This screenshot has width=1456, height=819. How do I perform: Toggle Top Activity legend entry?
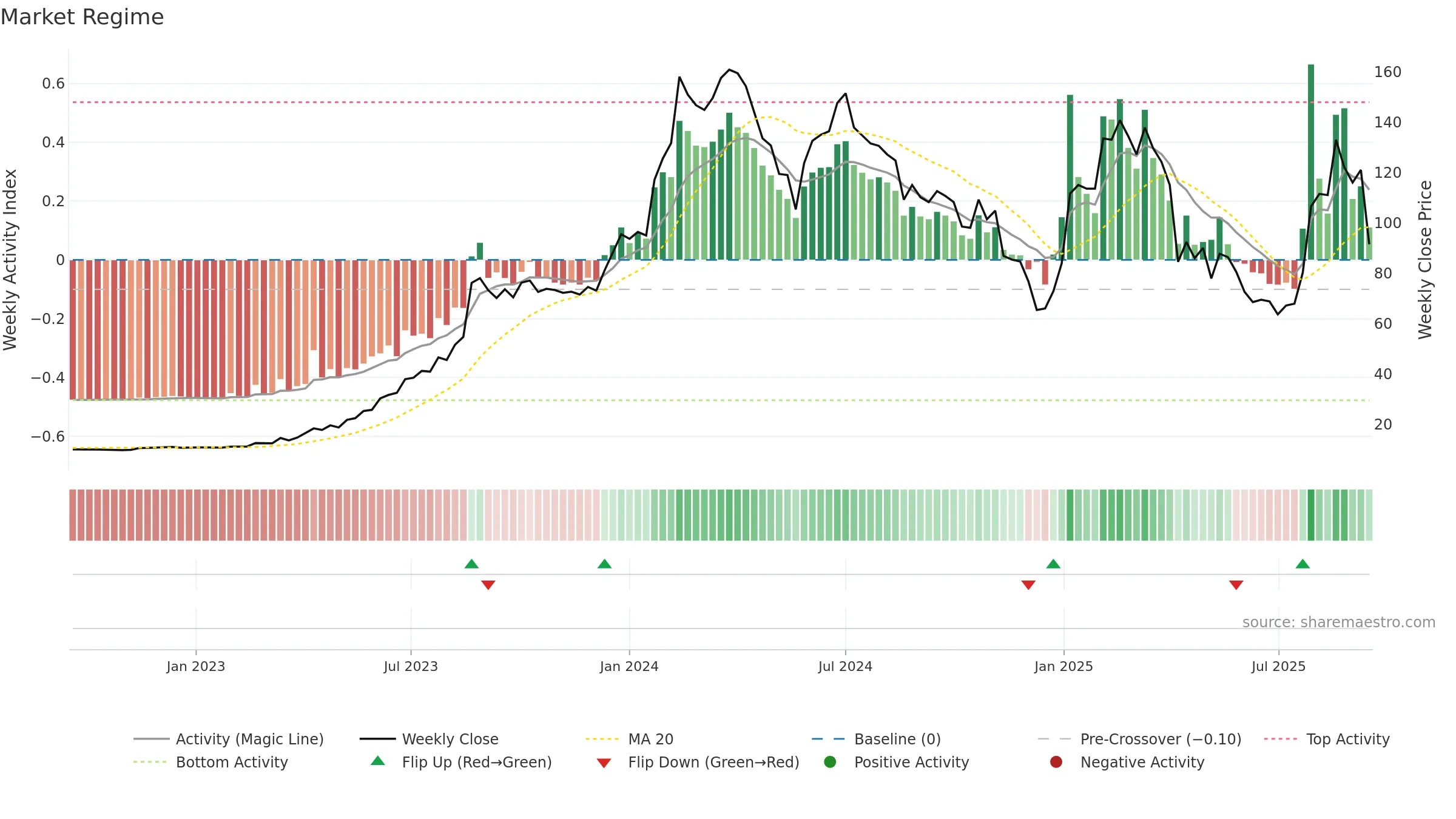click(1326, 739)
